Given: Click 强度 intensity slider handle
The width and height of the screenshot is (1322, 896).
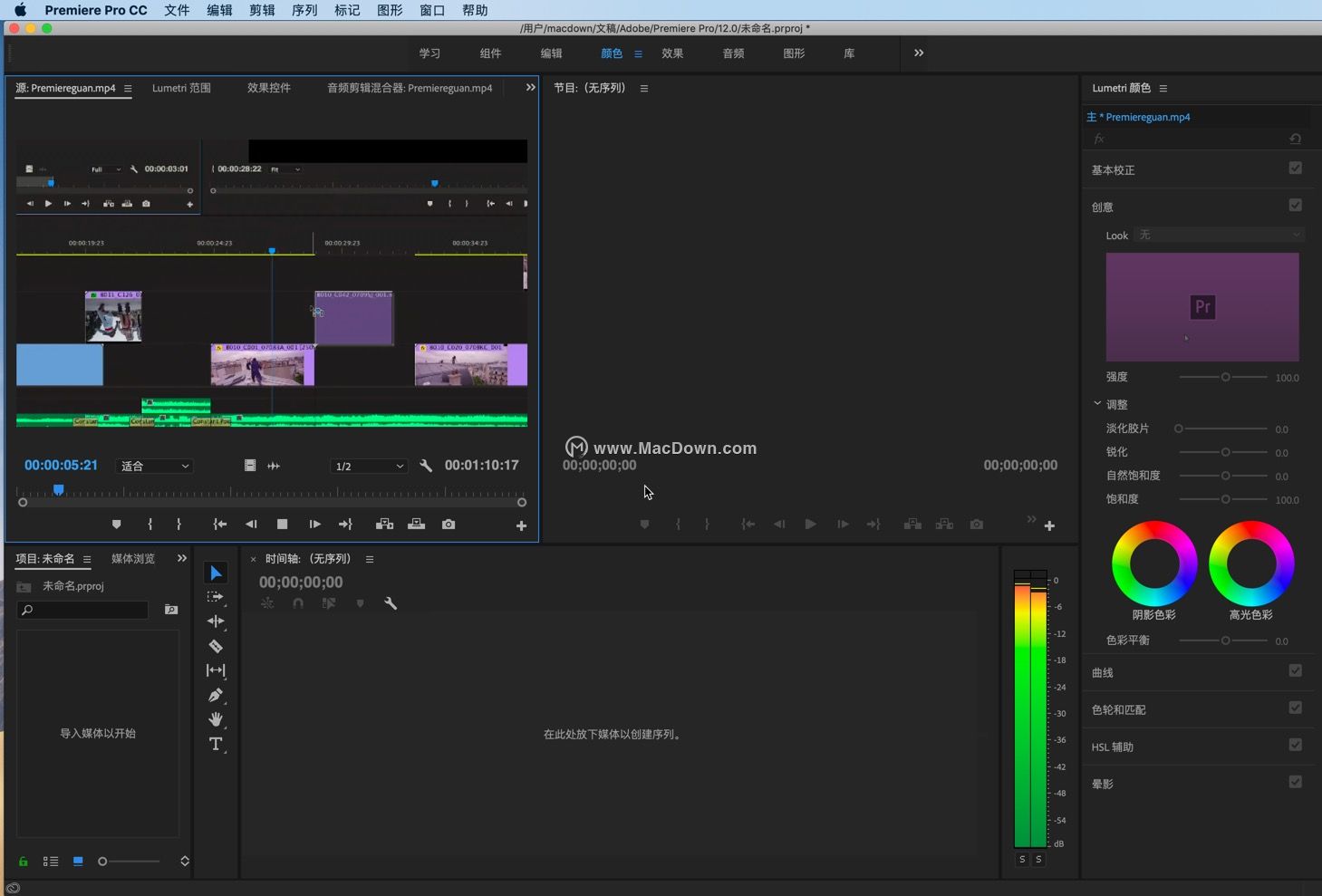Looking at the screenshot, I should (x=1225, y=377).
